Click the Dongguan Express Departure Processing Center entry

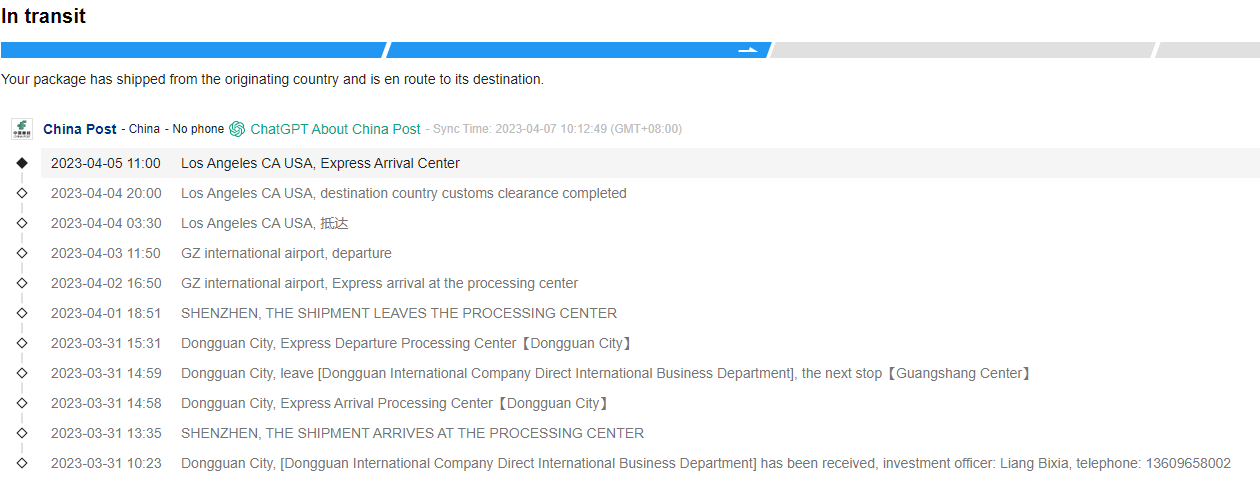point(406,343)
